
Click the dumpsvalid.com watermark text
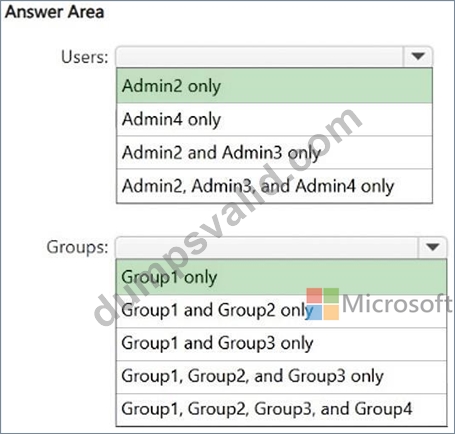pyautogui.click(x=228, y=217)
